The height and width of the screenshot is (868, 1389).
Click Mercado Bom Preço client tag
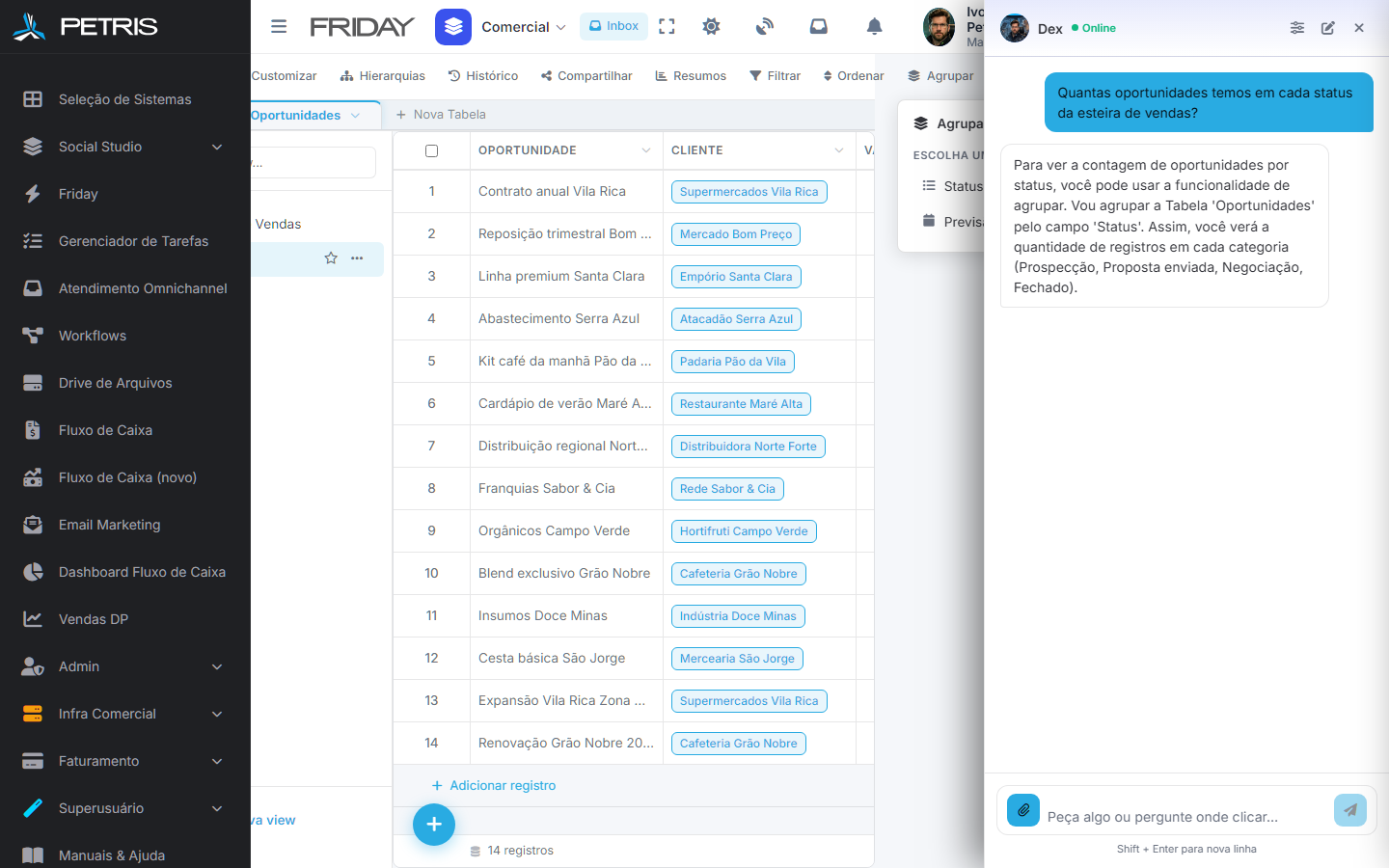736,234
